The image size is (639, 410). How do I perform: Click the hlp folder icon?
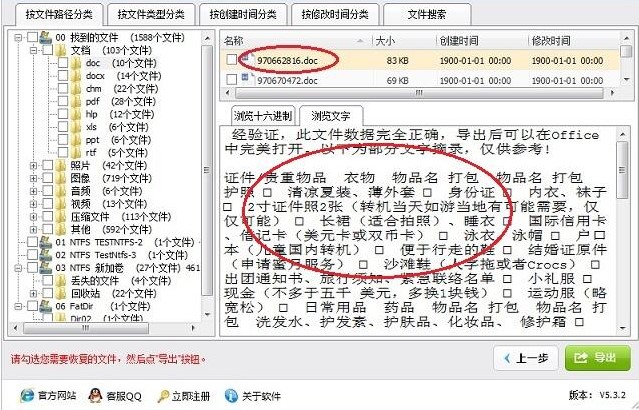pyautogui.click(x=76, y=114)
